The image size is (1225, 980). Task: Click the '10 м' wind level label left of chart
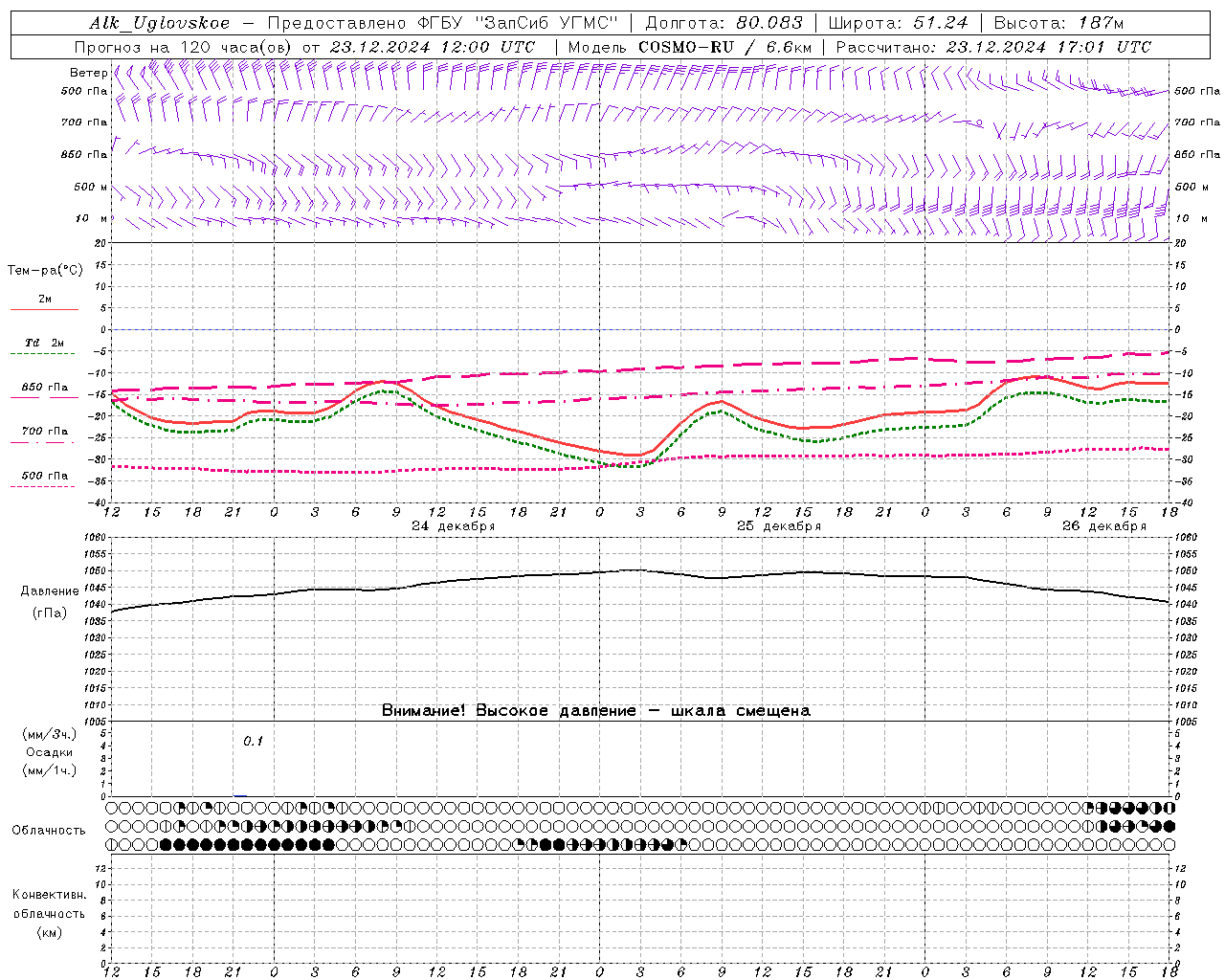pos(90,218)
